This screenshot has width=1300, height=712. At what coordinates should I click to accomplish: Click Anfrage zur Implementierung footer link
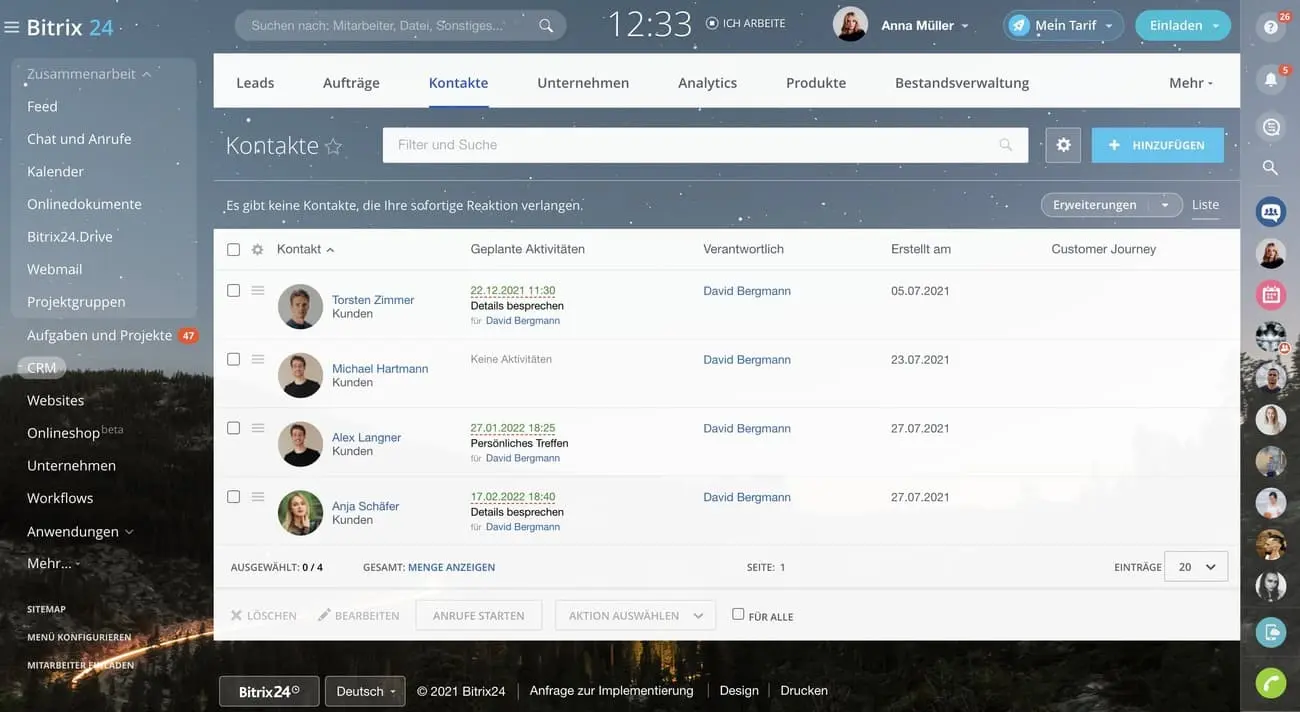tap(611, 691)
